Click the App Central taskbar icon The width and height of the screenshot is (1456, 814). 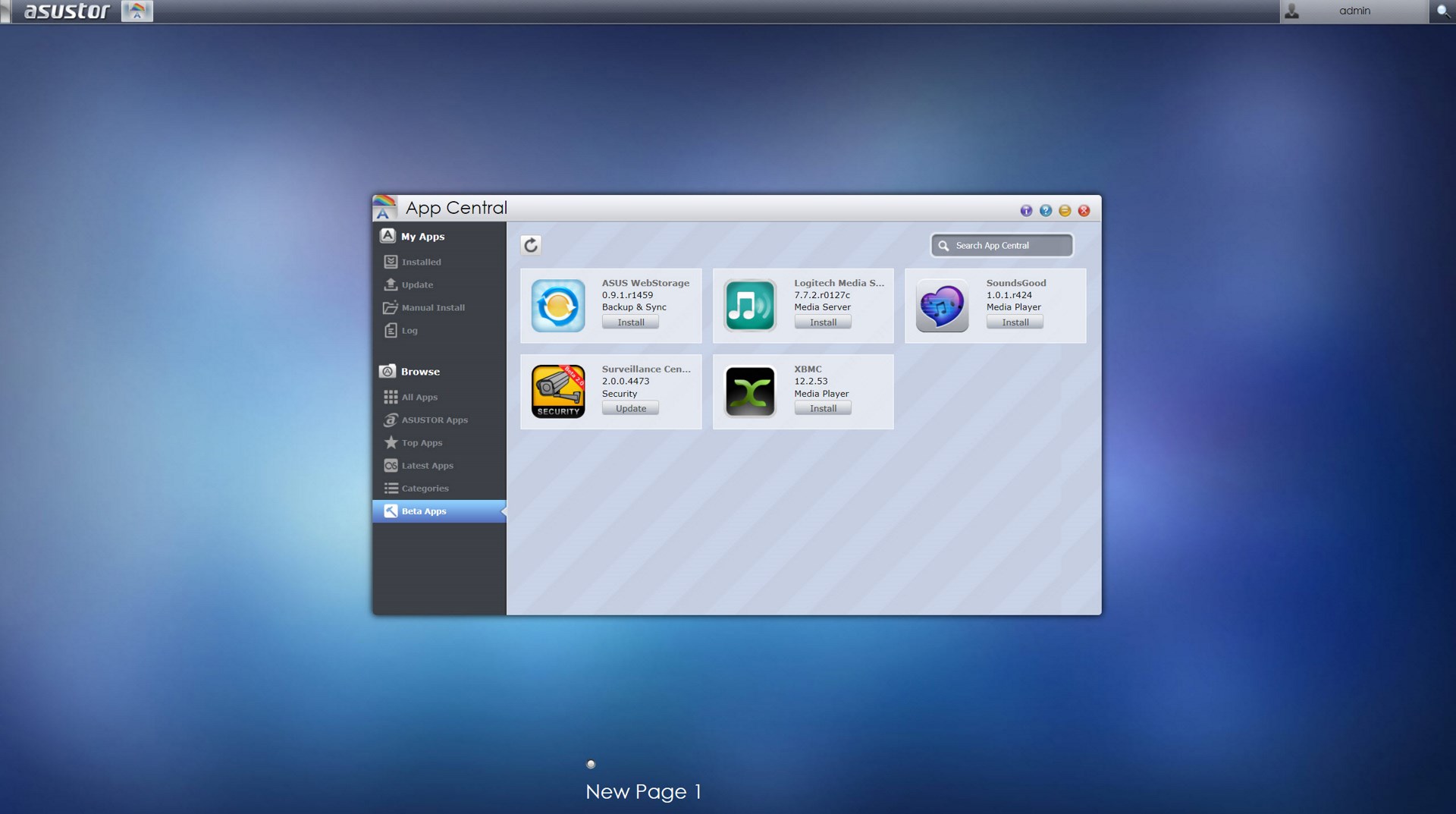point(137,11)
